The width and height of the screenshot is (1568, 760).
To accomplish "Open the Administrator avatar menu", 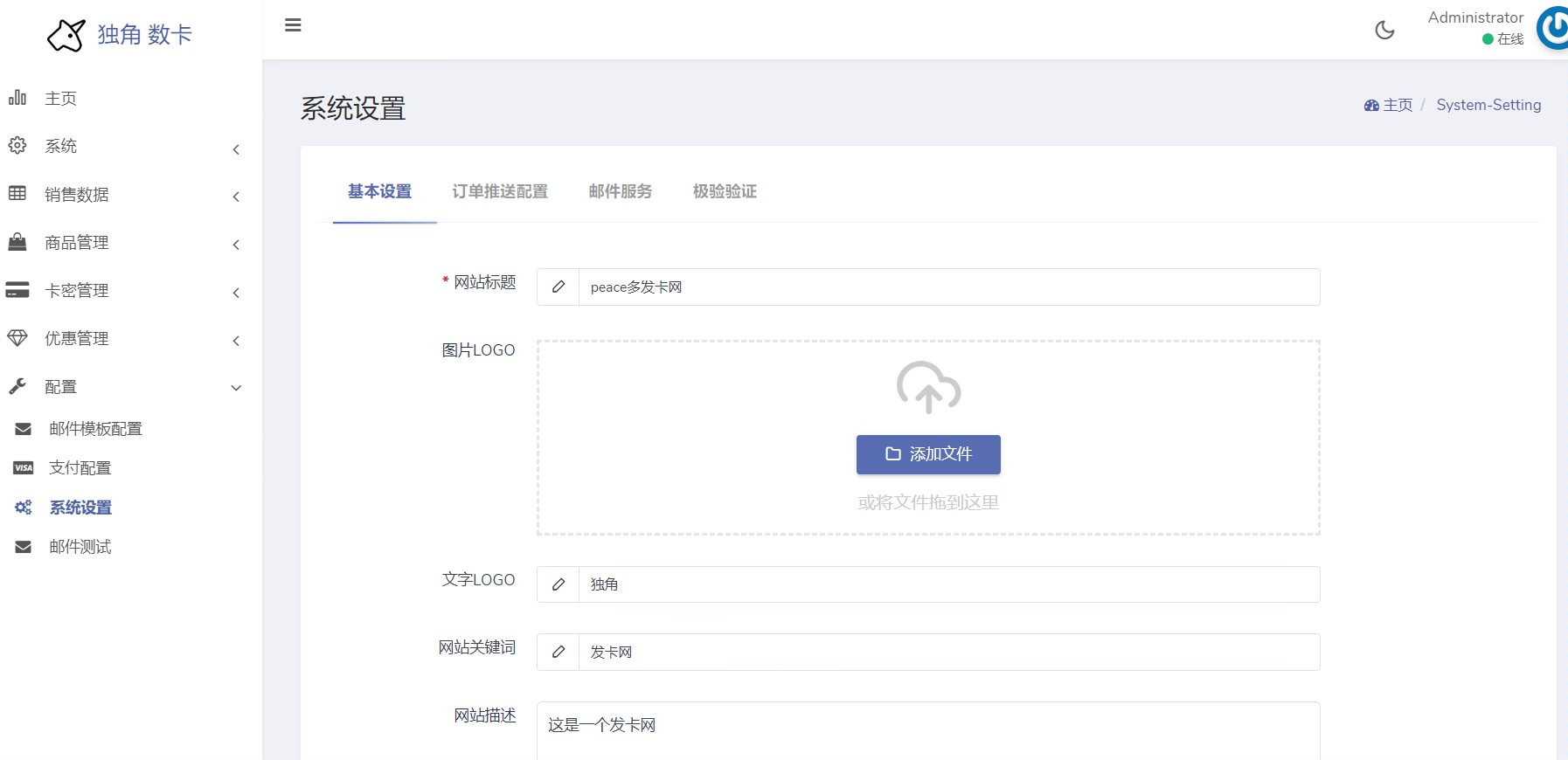I will [x=1552, y=28].
